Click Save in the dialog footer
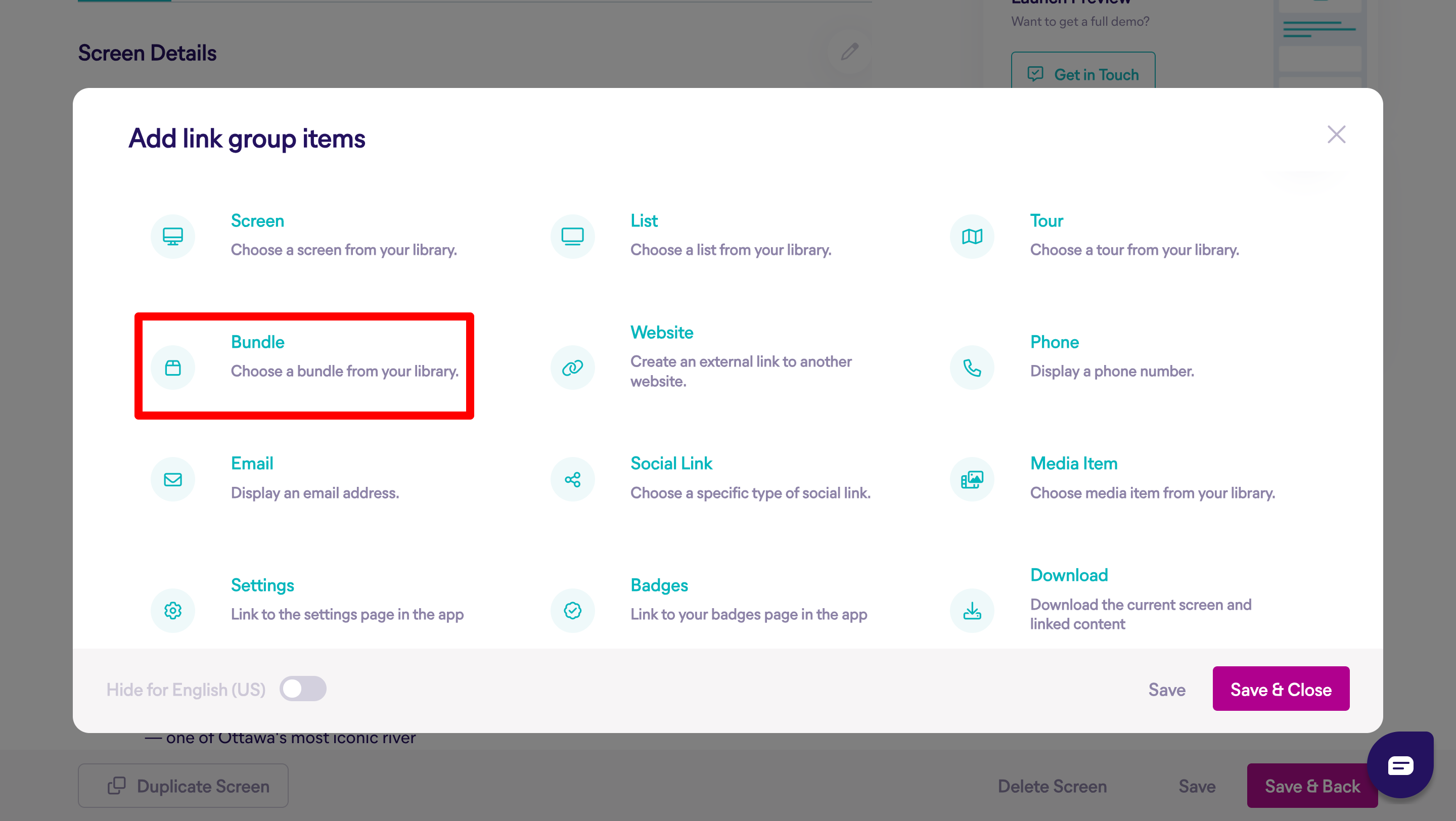The height and width of the screenshot is (821, 1456). (1167, 690)
